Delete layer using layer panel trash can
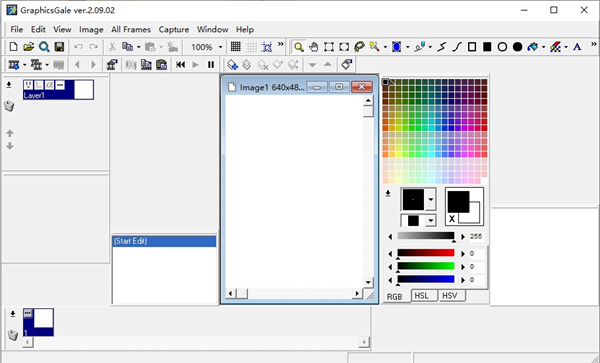 tap(9, 106)
